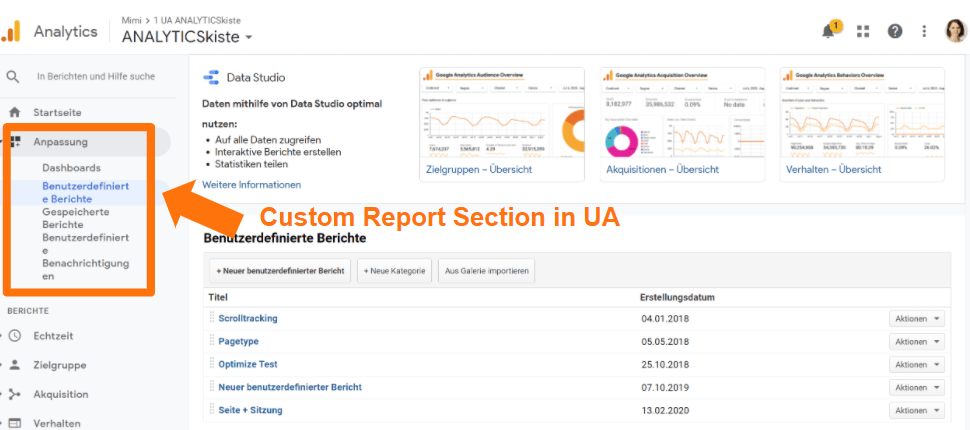This screenshot has width=970, height=430.
Task: Open Benutzerdefinierte Benachrichtigungen in sidebar
Action: [x=85, y=257]
